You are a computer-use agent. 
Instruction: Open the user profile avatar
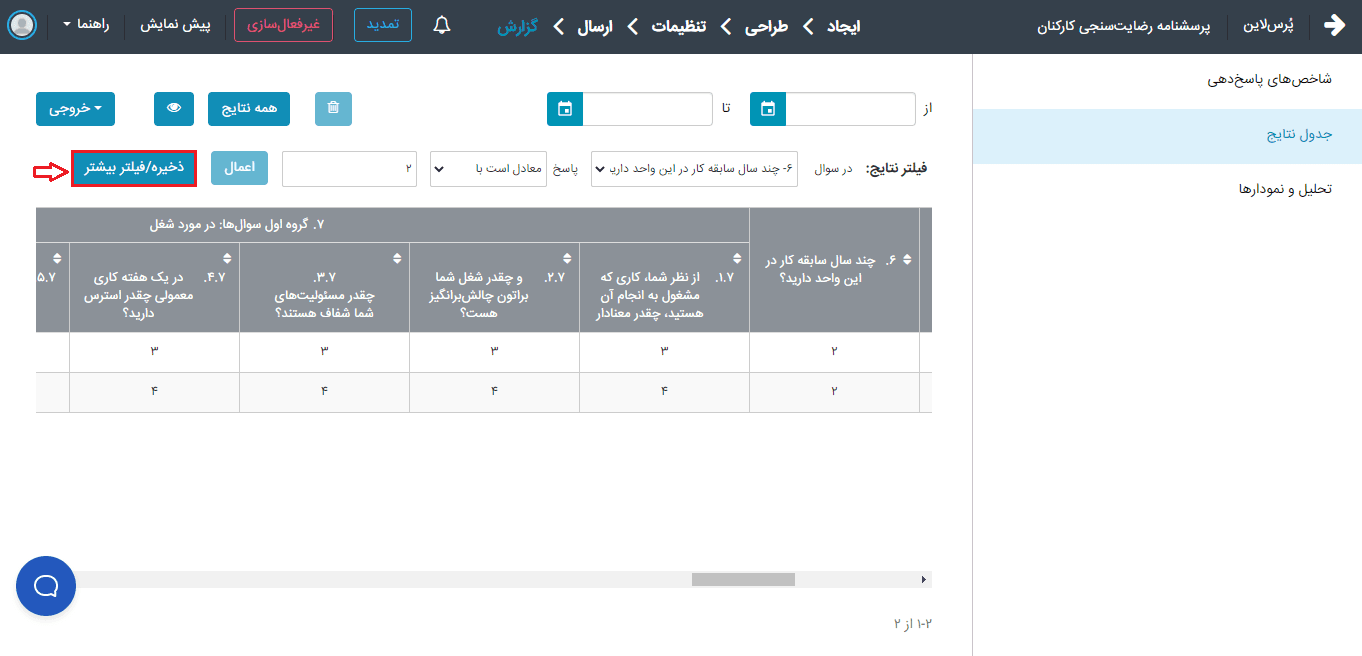(22, 25)
